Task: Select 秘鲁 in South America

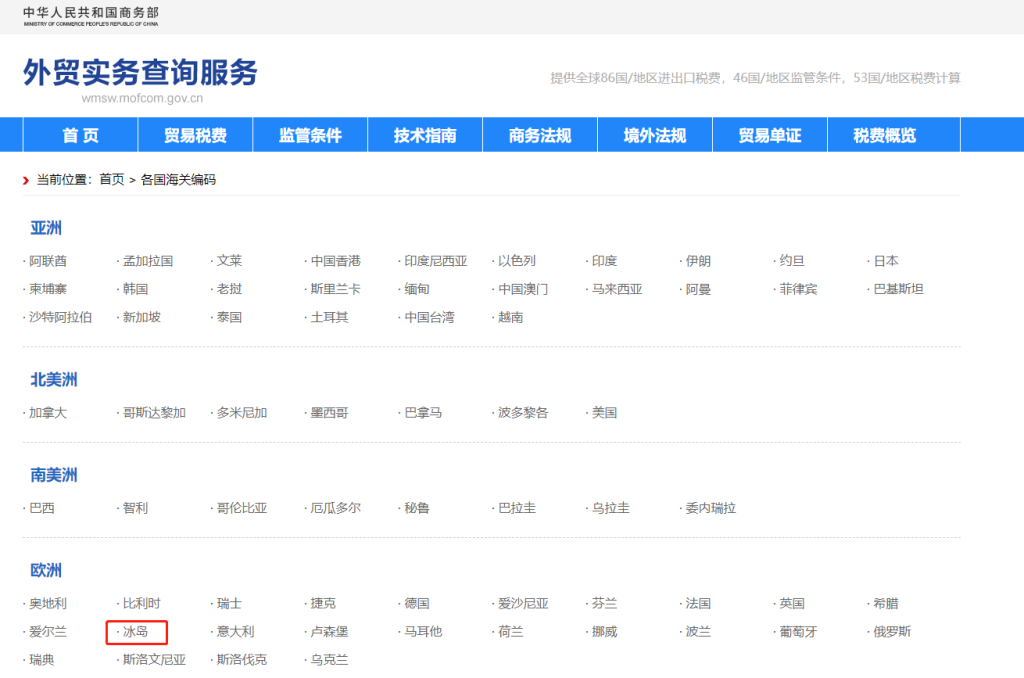Action: pos(417,508)
